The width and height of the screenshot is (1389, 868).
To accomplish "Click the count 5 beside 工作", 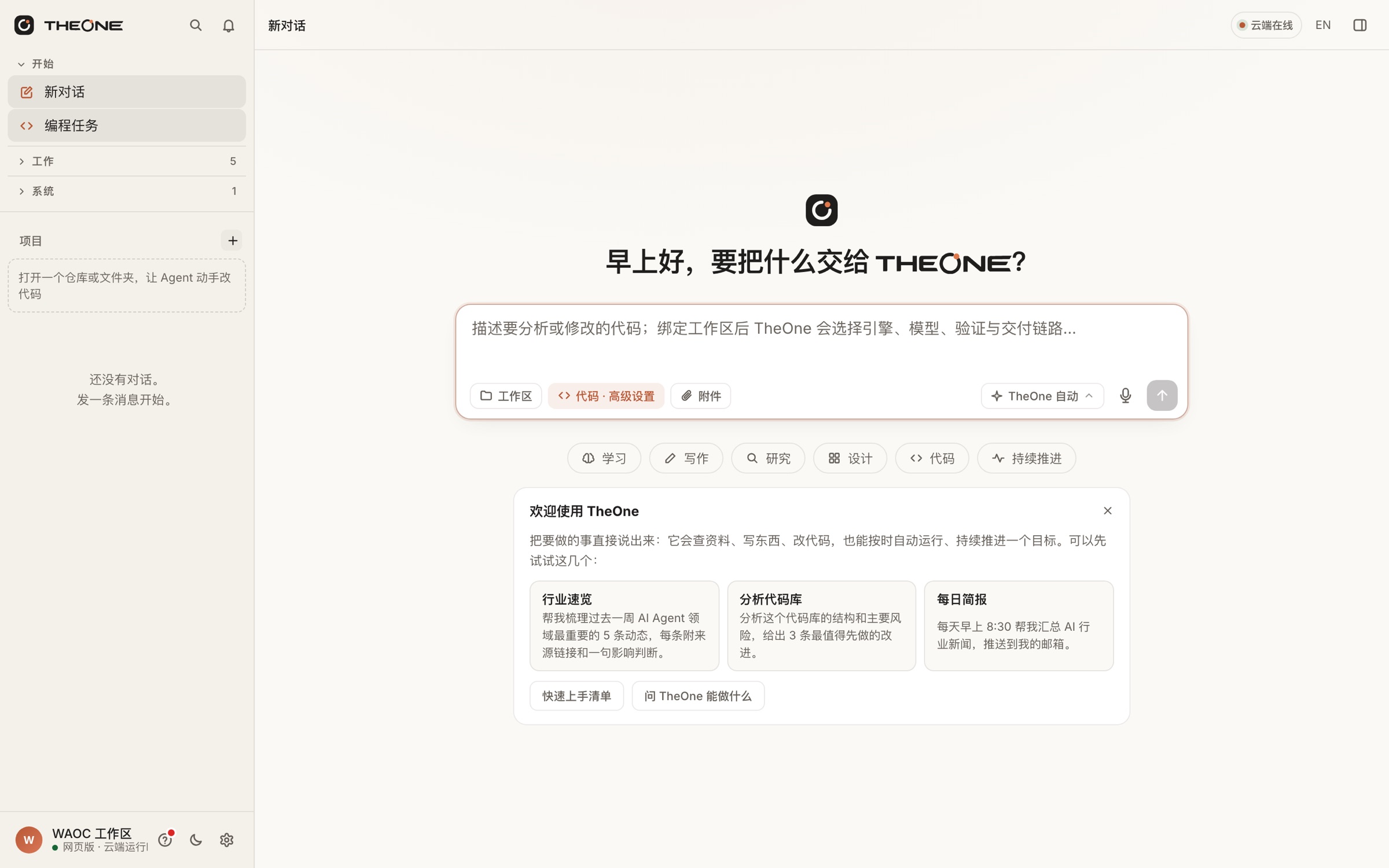I will click(x=233, y=161).
